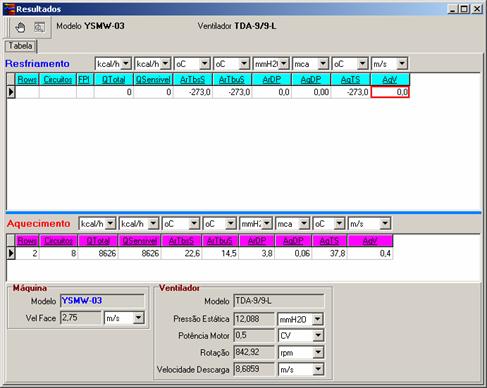Sort by QTotal column header in Resfriamento
Viewport: 487px width, 388px height.
click(114, 80)
